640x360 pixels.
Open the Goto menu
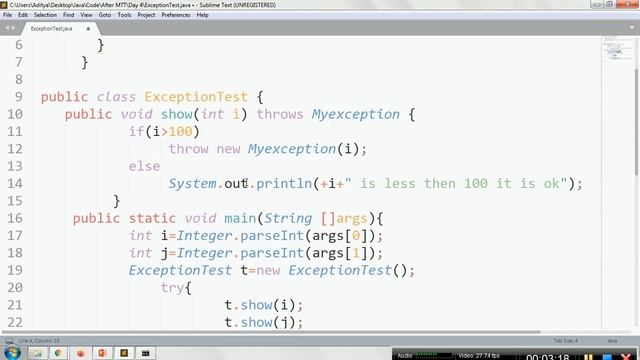(x=104, y=15)
